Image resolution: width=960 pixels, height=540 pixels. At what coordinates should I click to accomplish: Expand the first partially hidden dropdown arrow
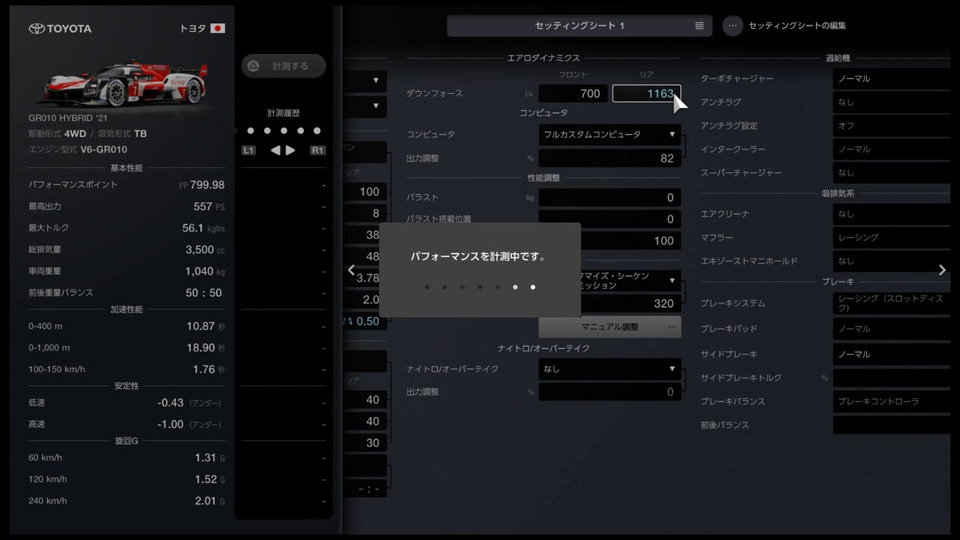[375, 80]
